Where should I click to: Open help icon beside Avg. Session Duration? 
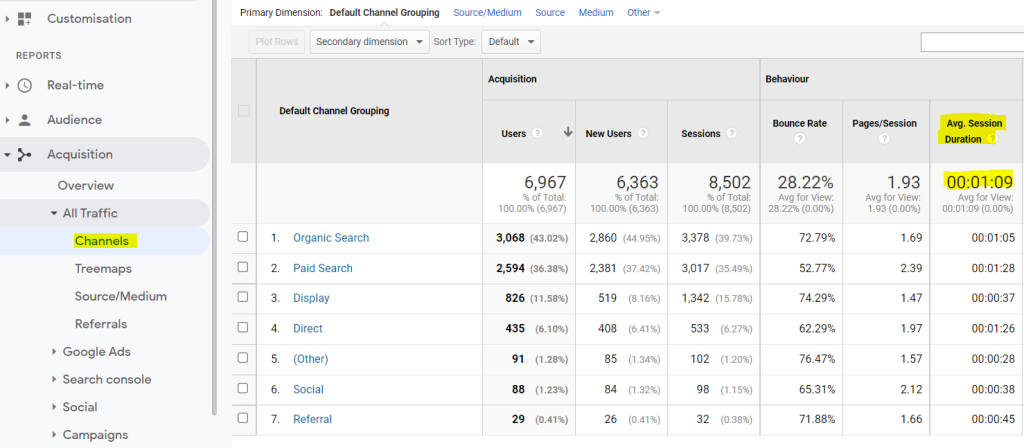[993, 139]
